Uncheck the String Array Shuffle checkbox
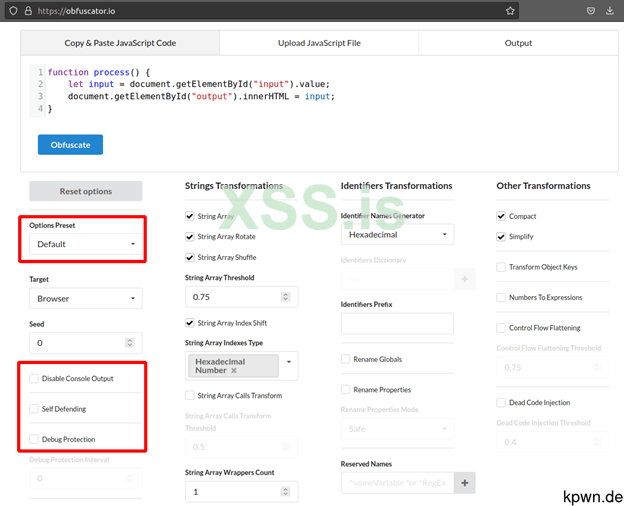 tap(190, 258)
